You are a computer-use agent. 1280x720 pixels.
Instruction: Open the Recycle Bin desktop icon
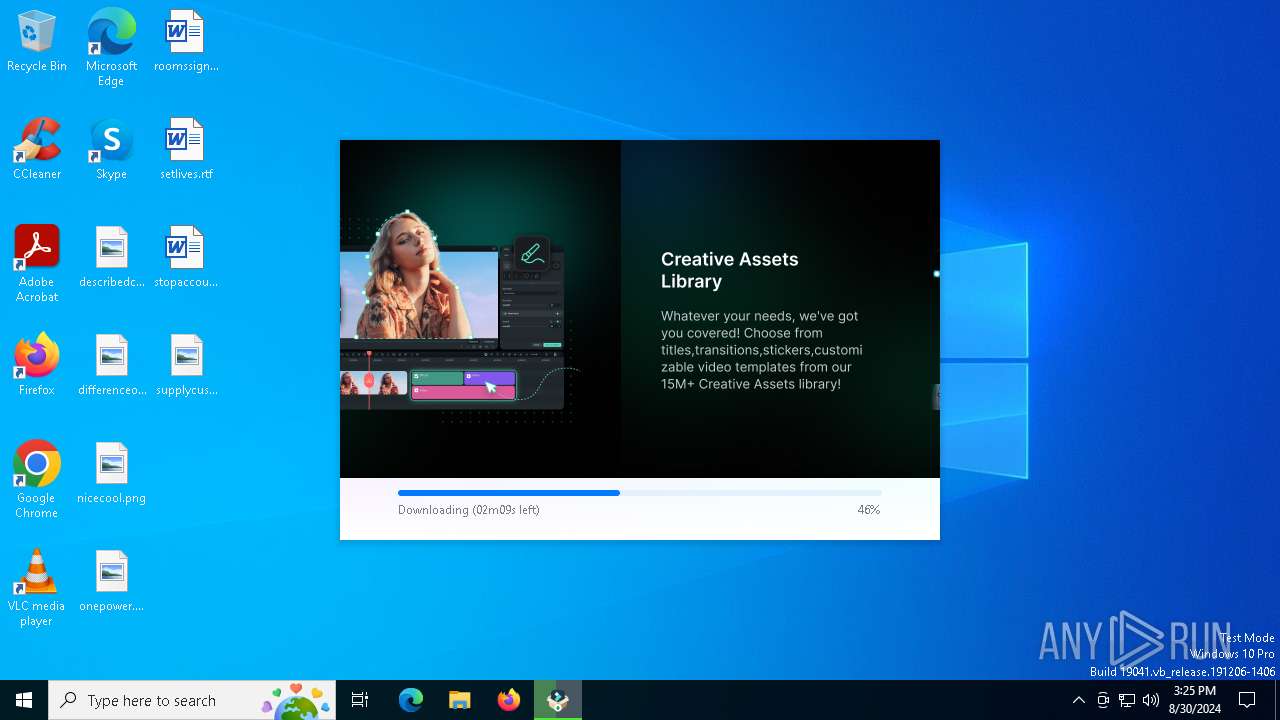tap(37, 42)
